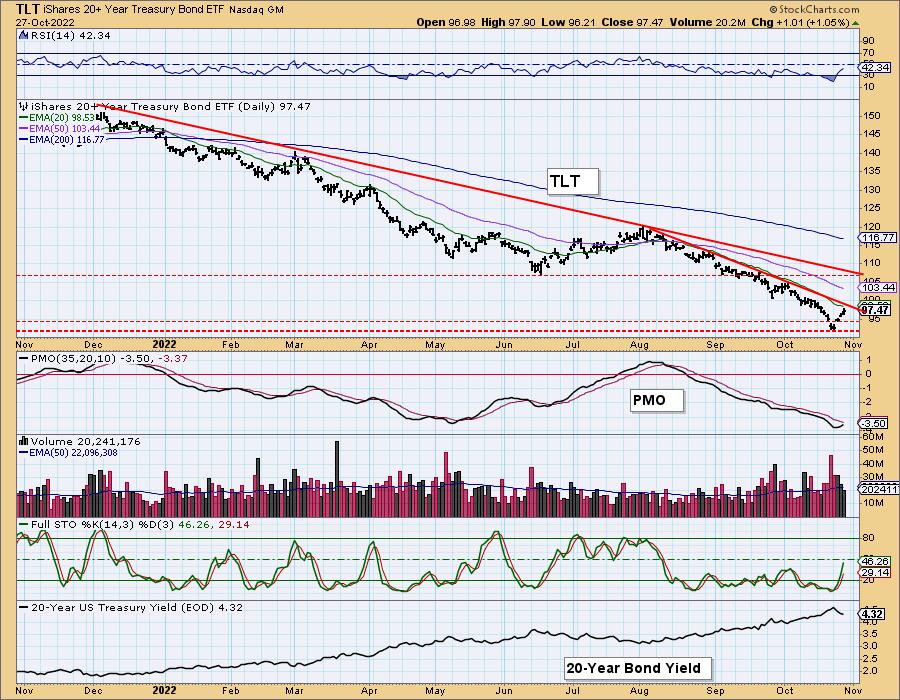Click the RSI panel chart-type icon
The image size is (900, 700).
24,35
